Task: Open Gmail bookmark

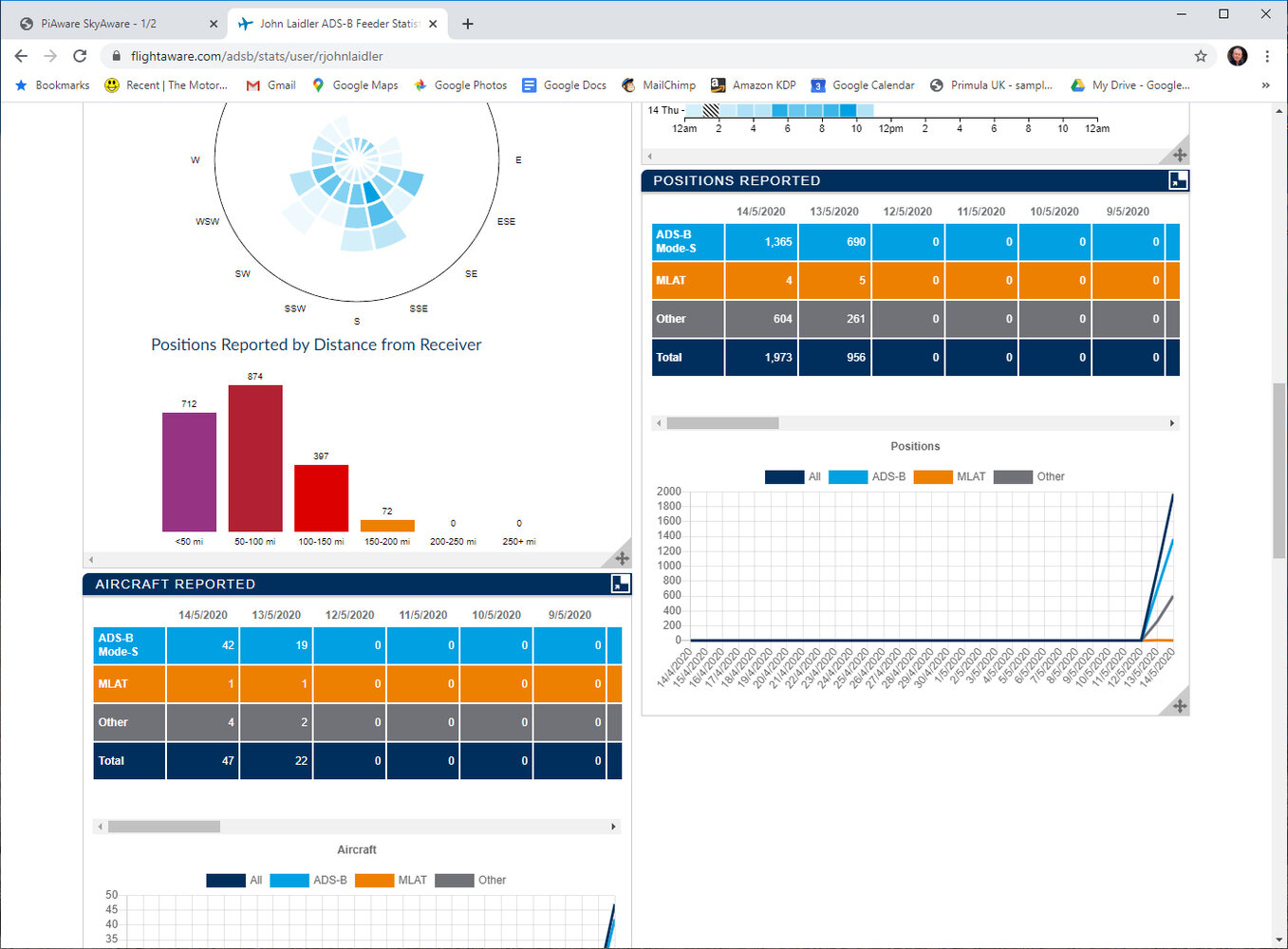Action: tap(271, 85)
